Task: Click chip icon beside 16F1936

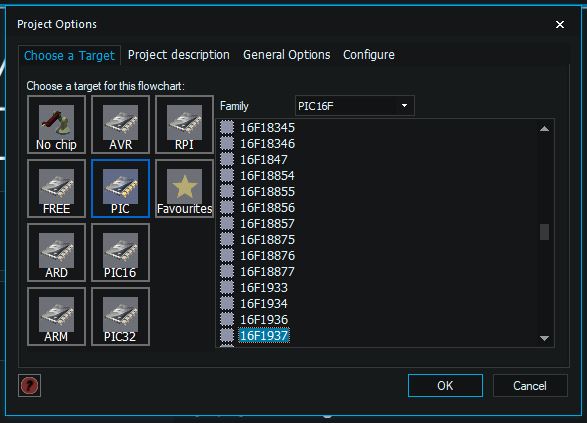Action: point(227,320)
